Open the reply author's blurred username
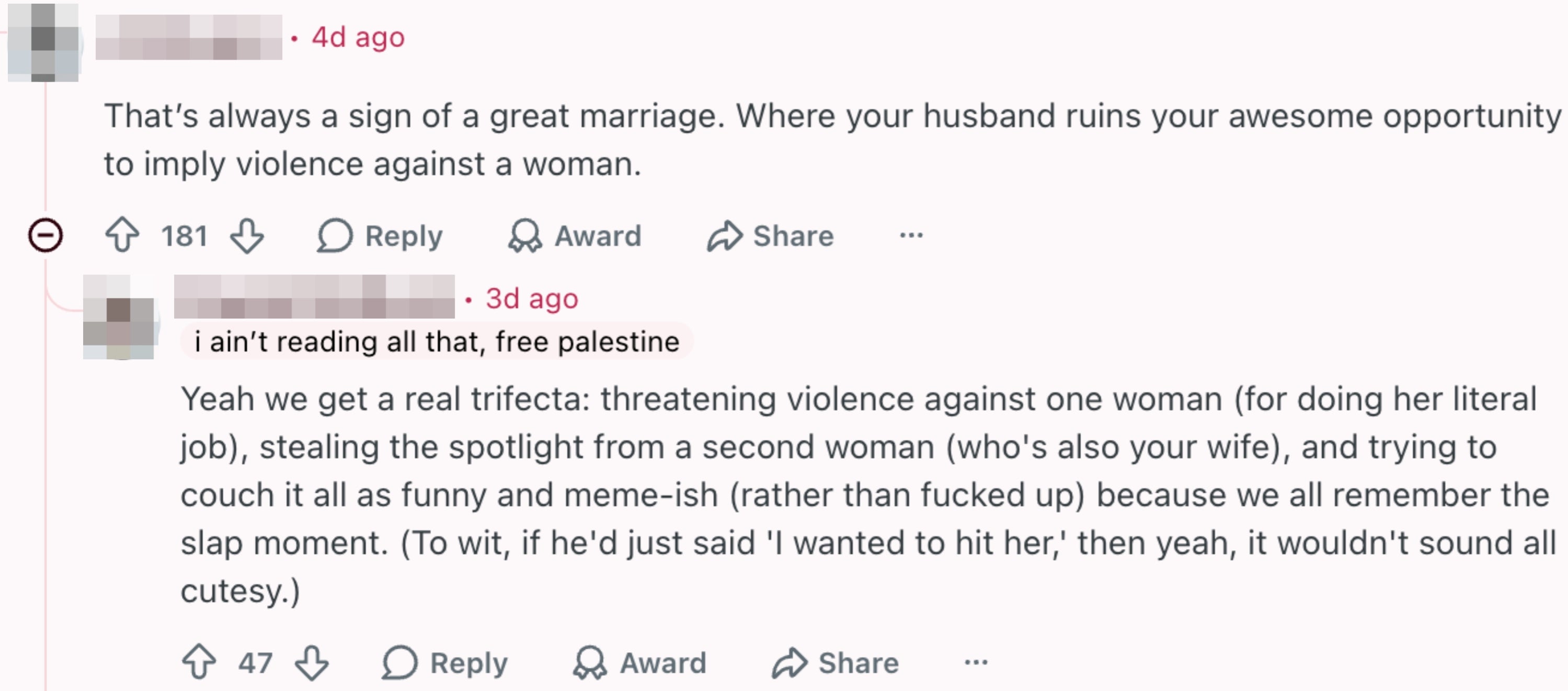The height and width of the screenshot is (691, 1568). (x=314, y=297)
